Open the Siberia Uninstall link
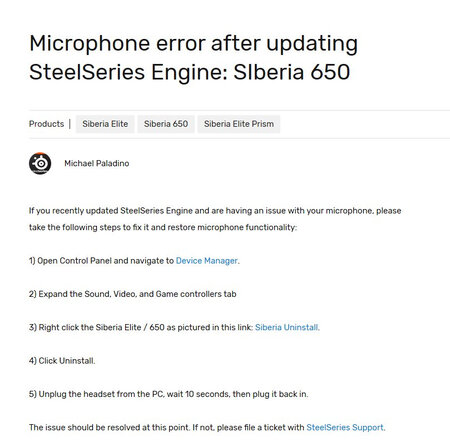450x447 pixels. pos(287,327)
